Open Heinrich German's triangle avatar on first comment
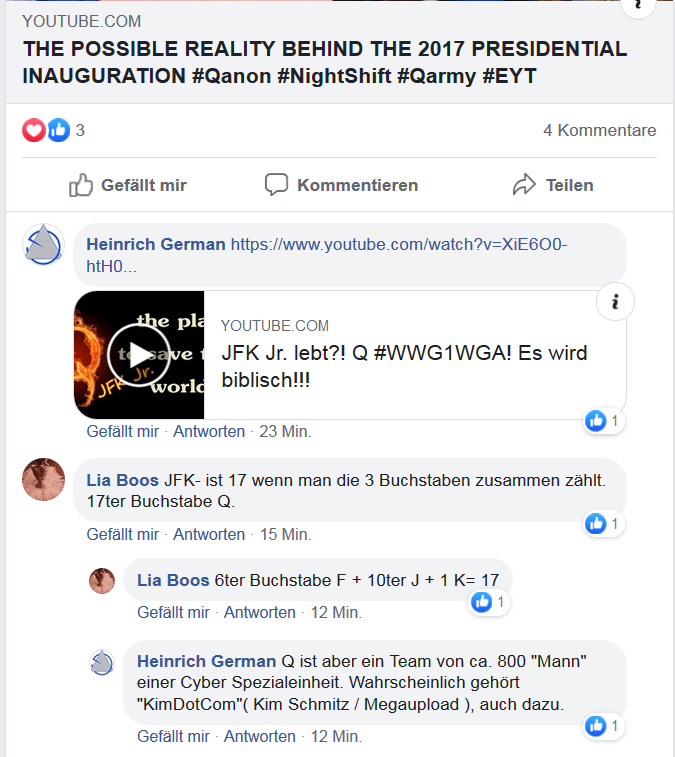Viewport: 675px width, 757px height. [x=43, y=245]
